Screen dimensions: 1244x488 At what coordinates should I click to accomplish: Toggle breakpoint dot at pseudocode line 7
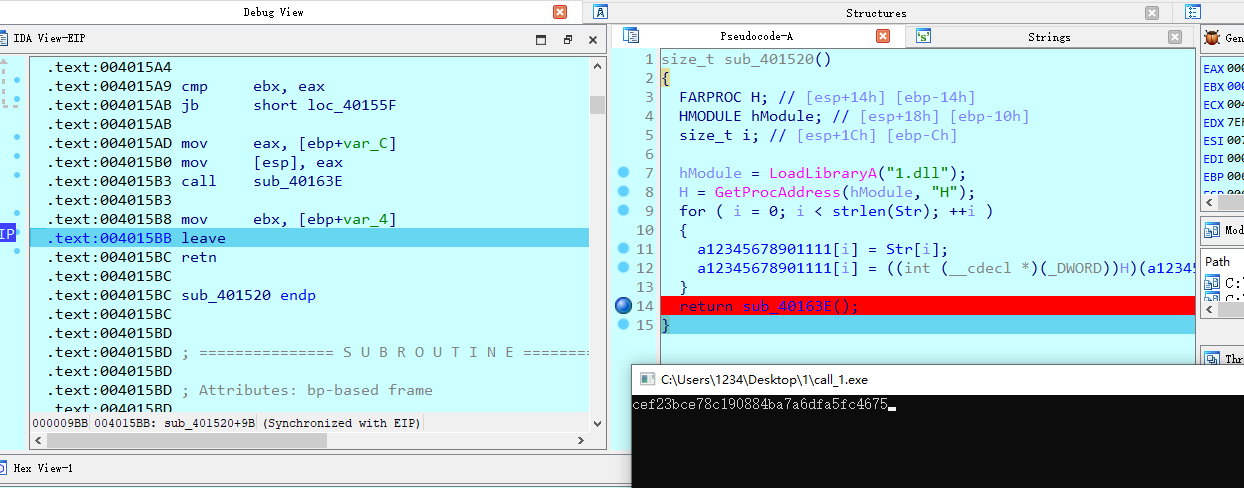[x=623, y=173]
